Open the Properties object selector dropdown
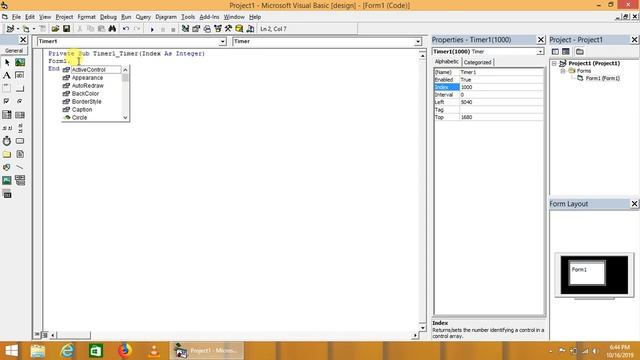This screenshot has width=640, height=360. coord(540,52)
